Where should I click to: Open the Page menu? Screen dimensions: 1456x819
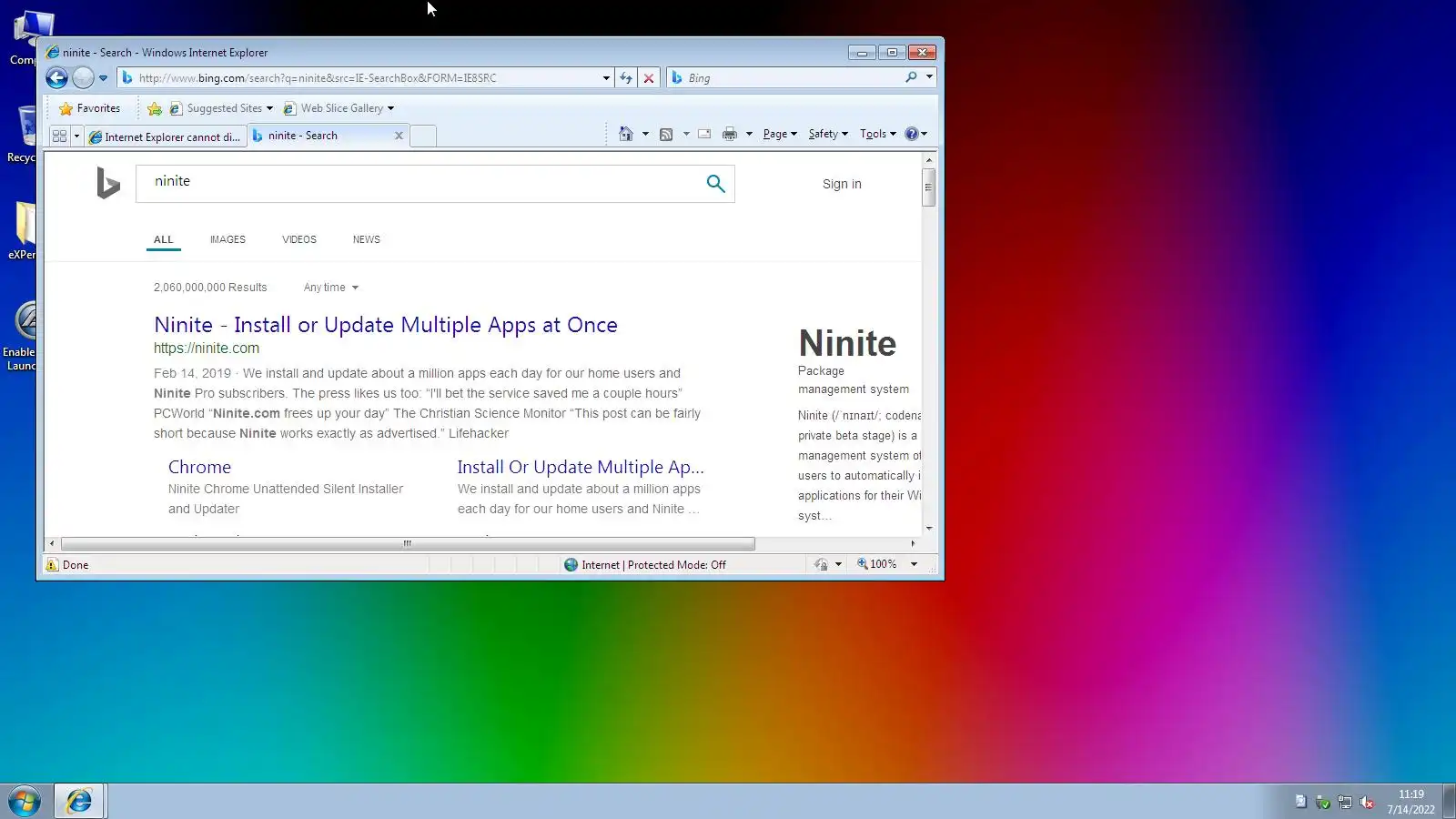[x=780, y=134]
